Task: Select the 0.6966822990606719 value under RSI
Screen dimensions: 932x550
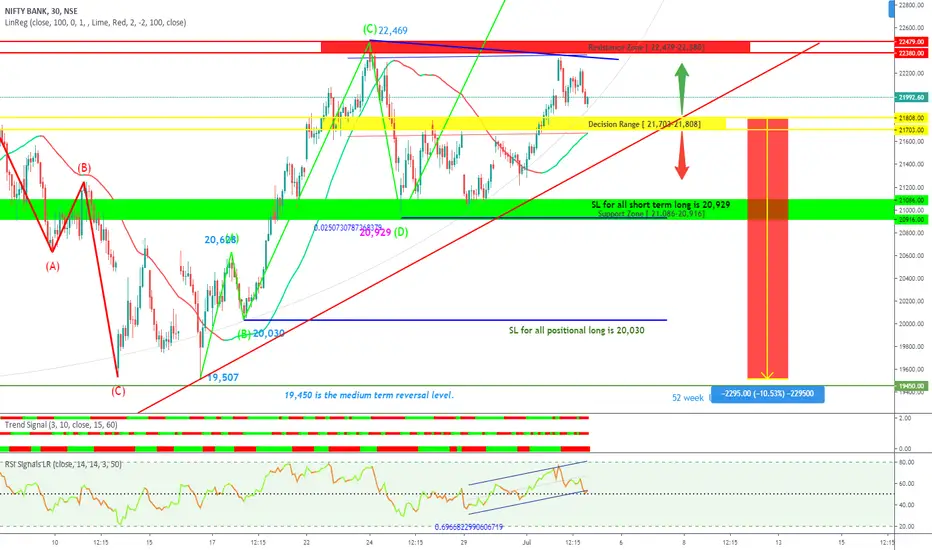Action: (x=468, y=527)
